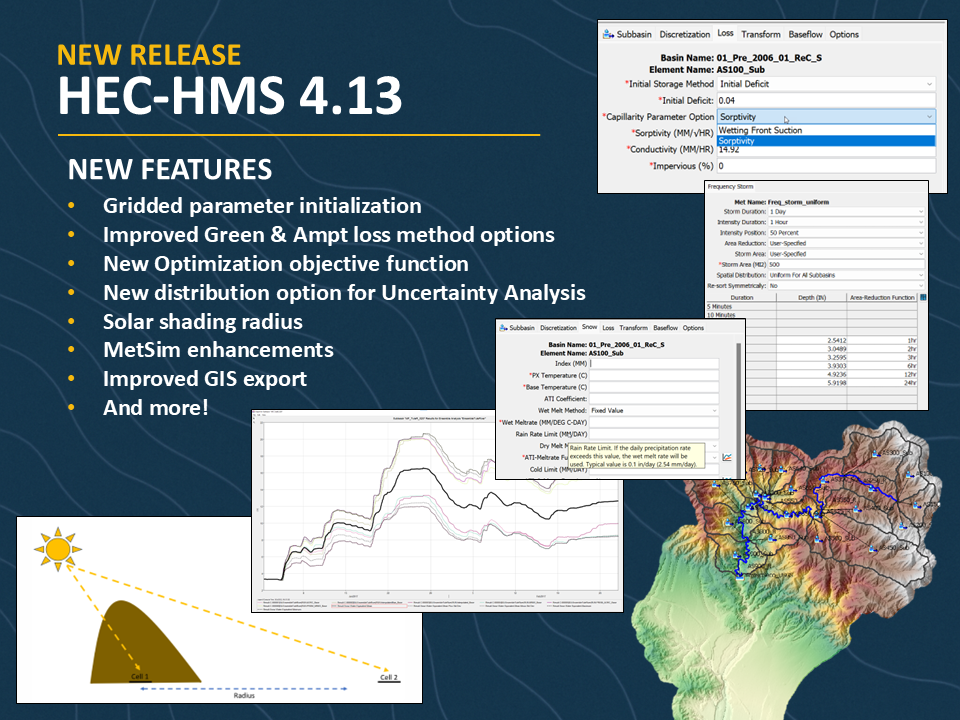Open Transform tab in the Snow panel
Viewport: 960px width, 720px height.
pyautogui.click(x=633, y=328)
